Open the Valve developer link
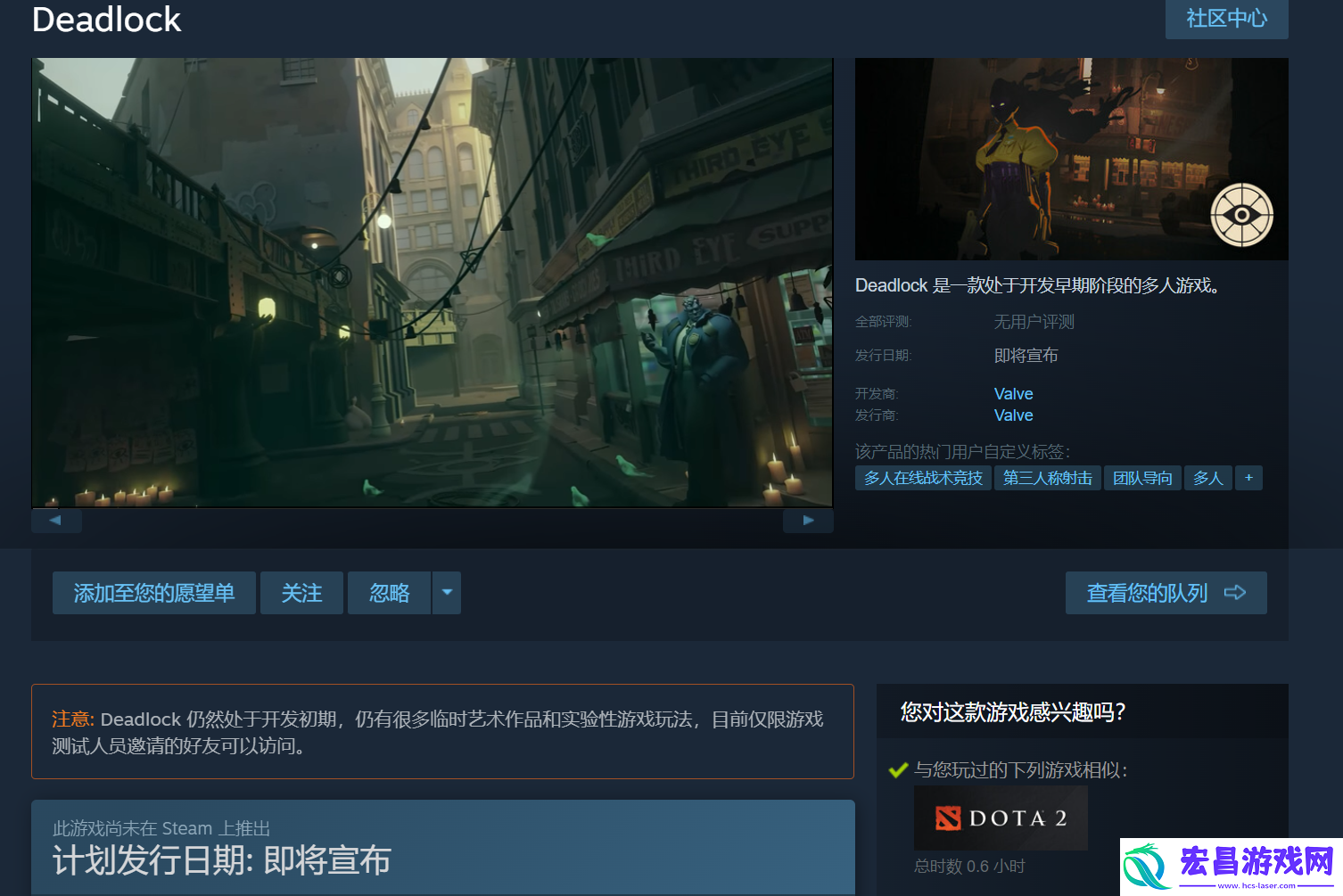This screenshot has height=896, width=1343. pyautogui.click(x=1013, y=394)
